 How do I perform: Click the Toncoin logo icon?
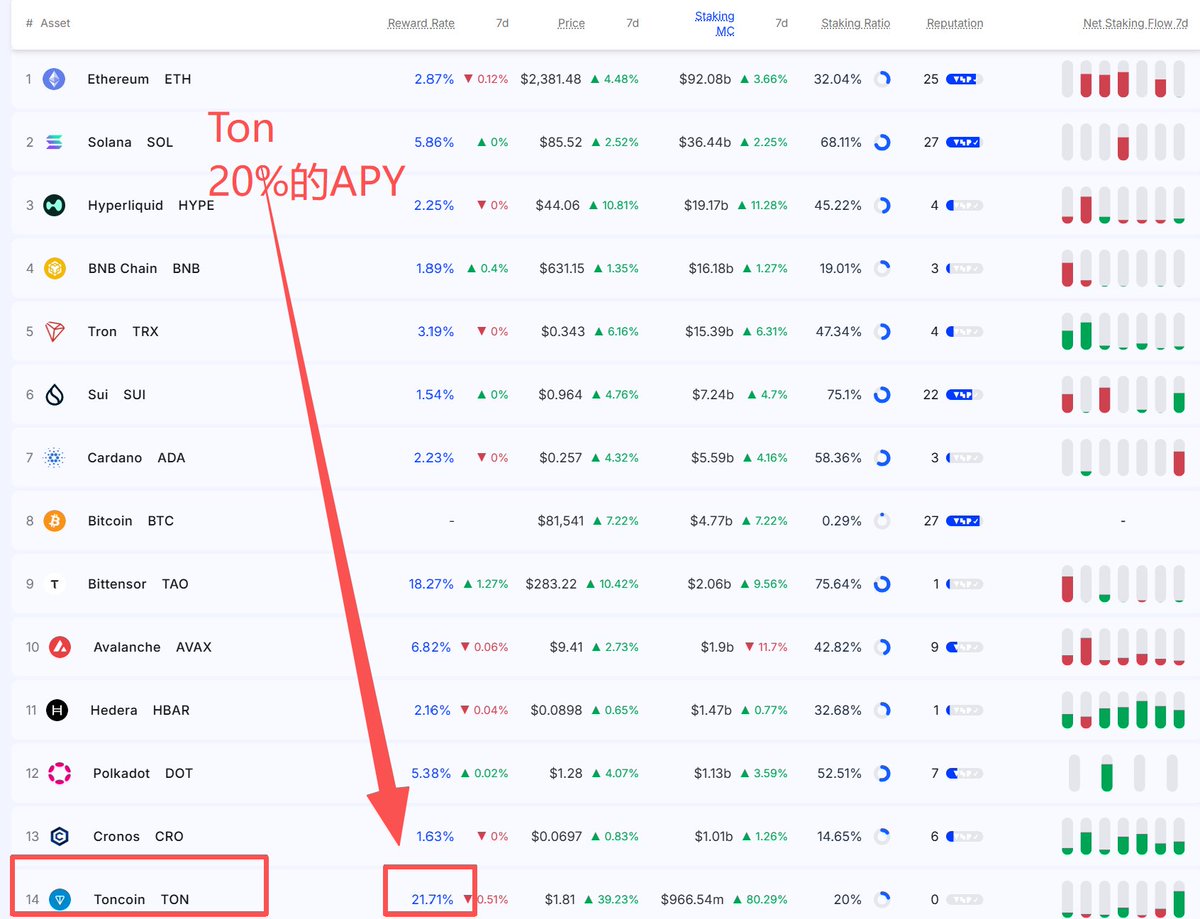pos(60,899)
